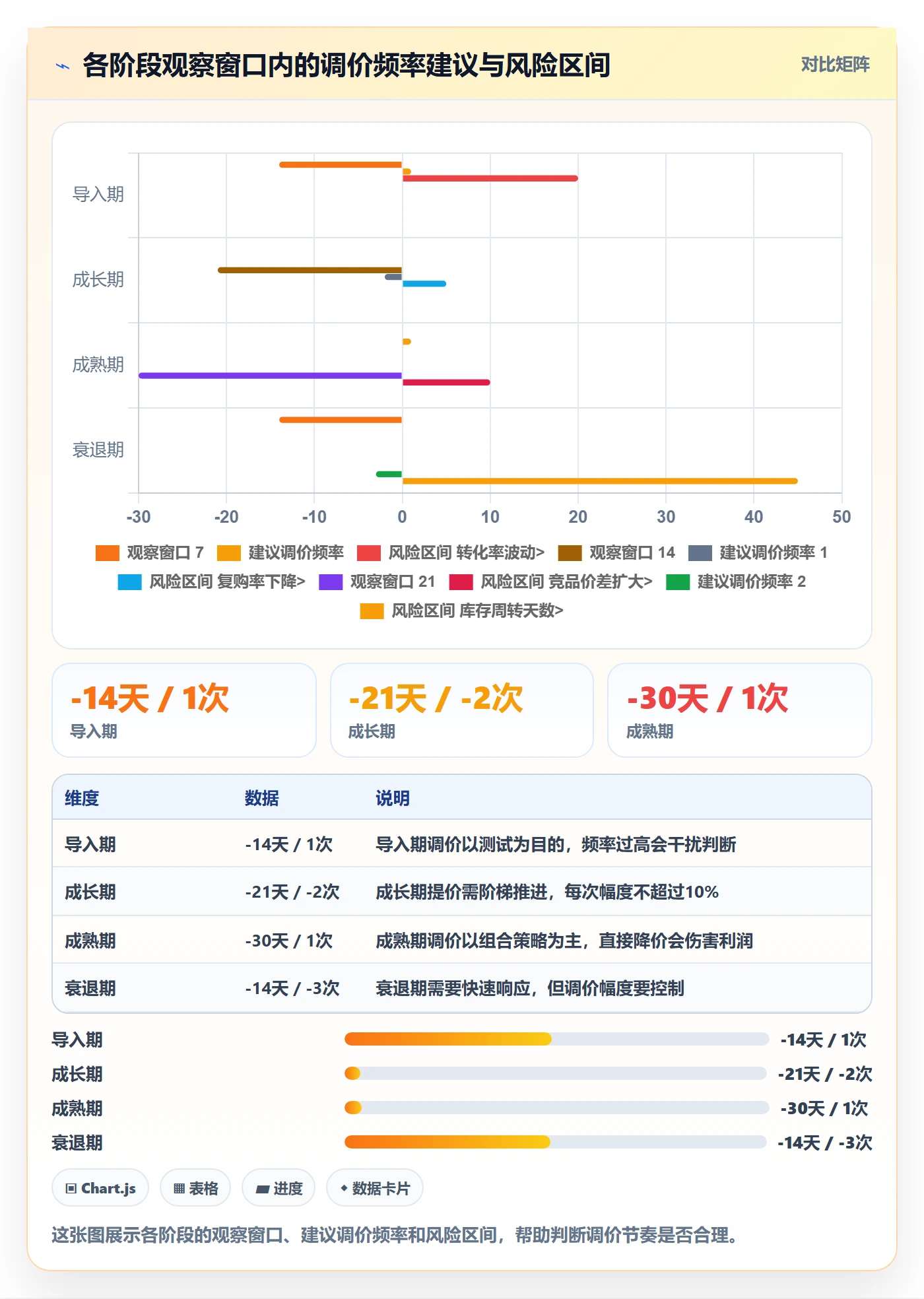Click the 数据 column header
924x1299 pixels.
coord(262,798)
